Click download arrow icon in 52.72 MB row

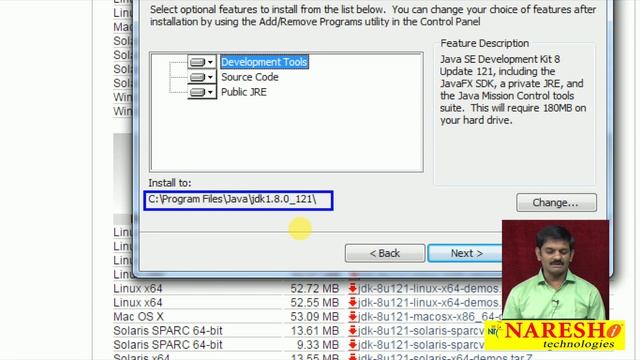353,289
